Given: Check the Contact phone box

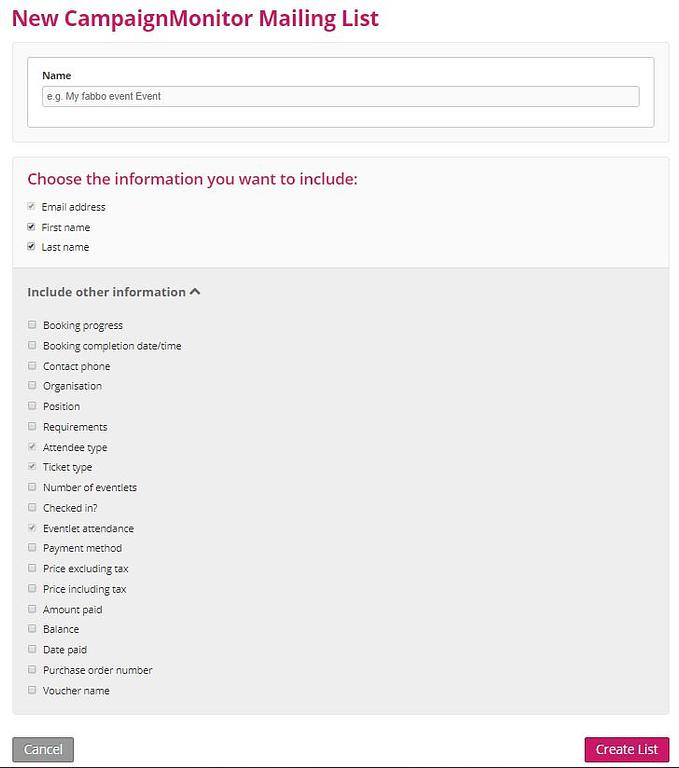Looking at the screenshot, I should pyautogui.click(x=32, y=366).
